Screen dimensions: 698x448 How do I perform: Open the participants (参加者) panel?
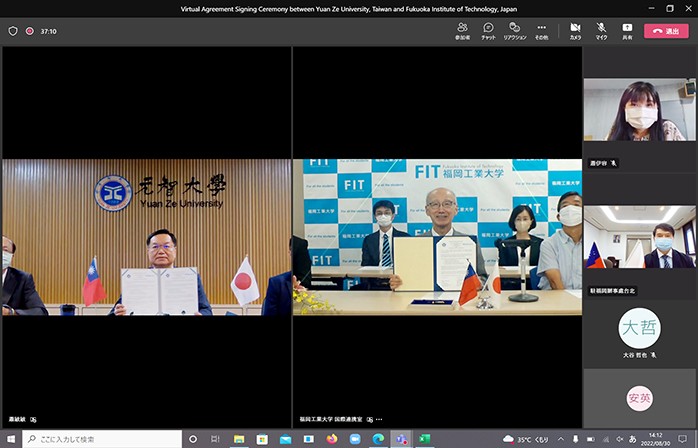pos(463,31)
